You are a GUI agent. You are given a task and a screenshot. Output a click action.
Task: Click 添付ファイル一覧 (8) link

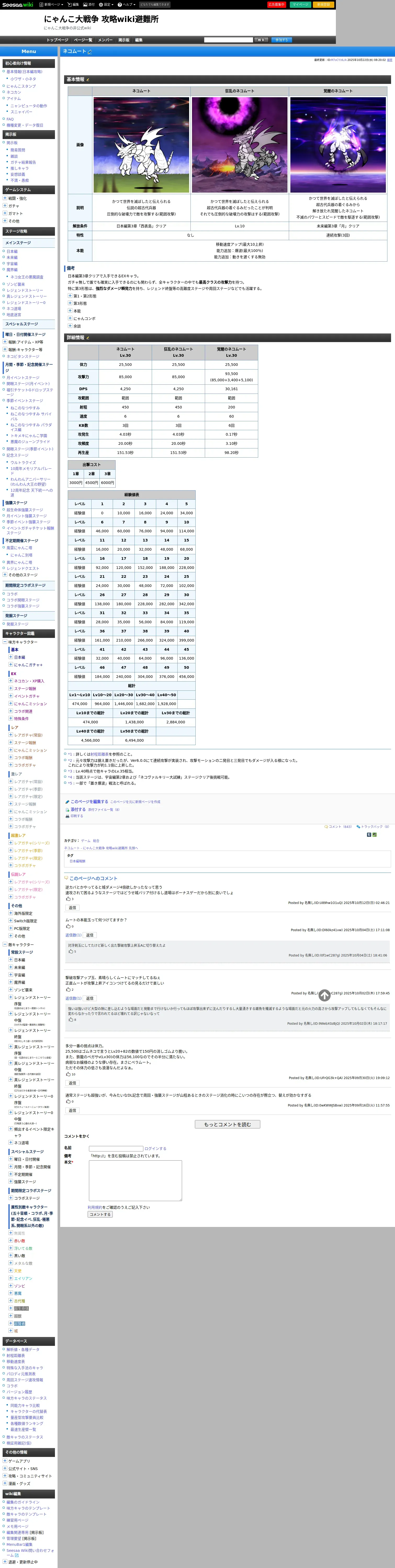point(104,810)
